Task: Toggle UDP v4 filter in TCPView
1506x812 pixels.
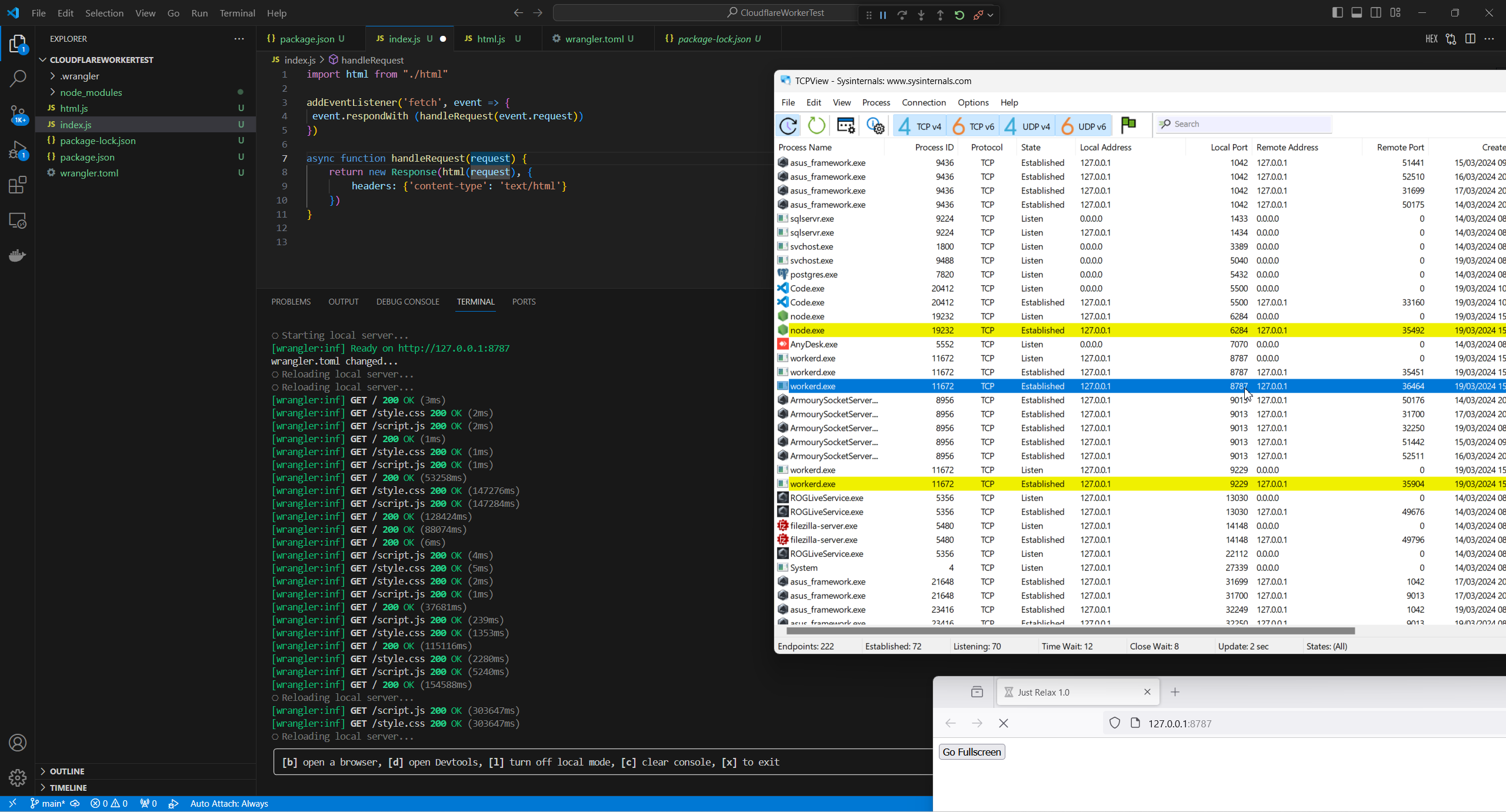Action: [1028, 126]
